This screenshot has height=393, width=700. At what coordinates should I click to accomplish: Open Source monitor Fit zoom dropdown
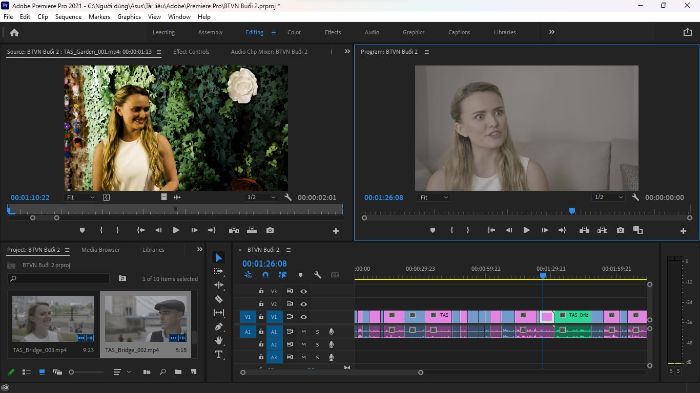coord(80,197)
